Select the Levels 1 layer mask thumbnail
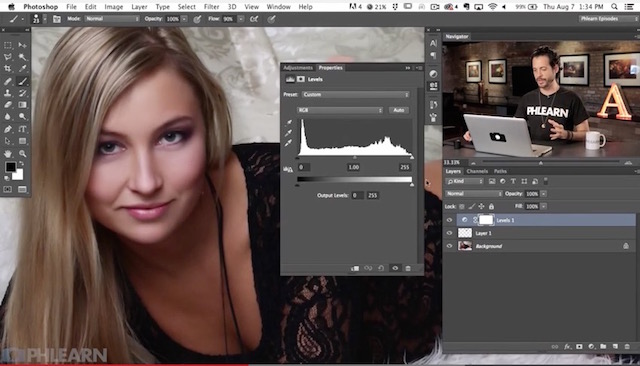The height and width of the screenshot is (366, 640). coord(486,220)
